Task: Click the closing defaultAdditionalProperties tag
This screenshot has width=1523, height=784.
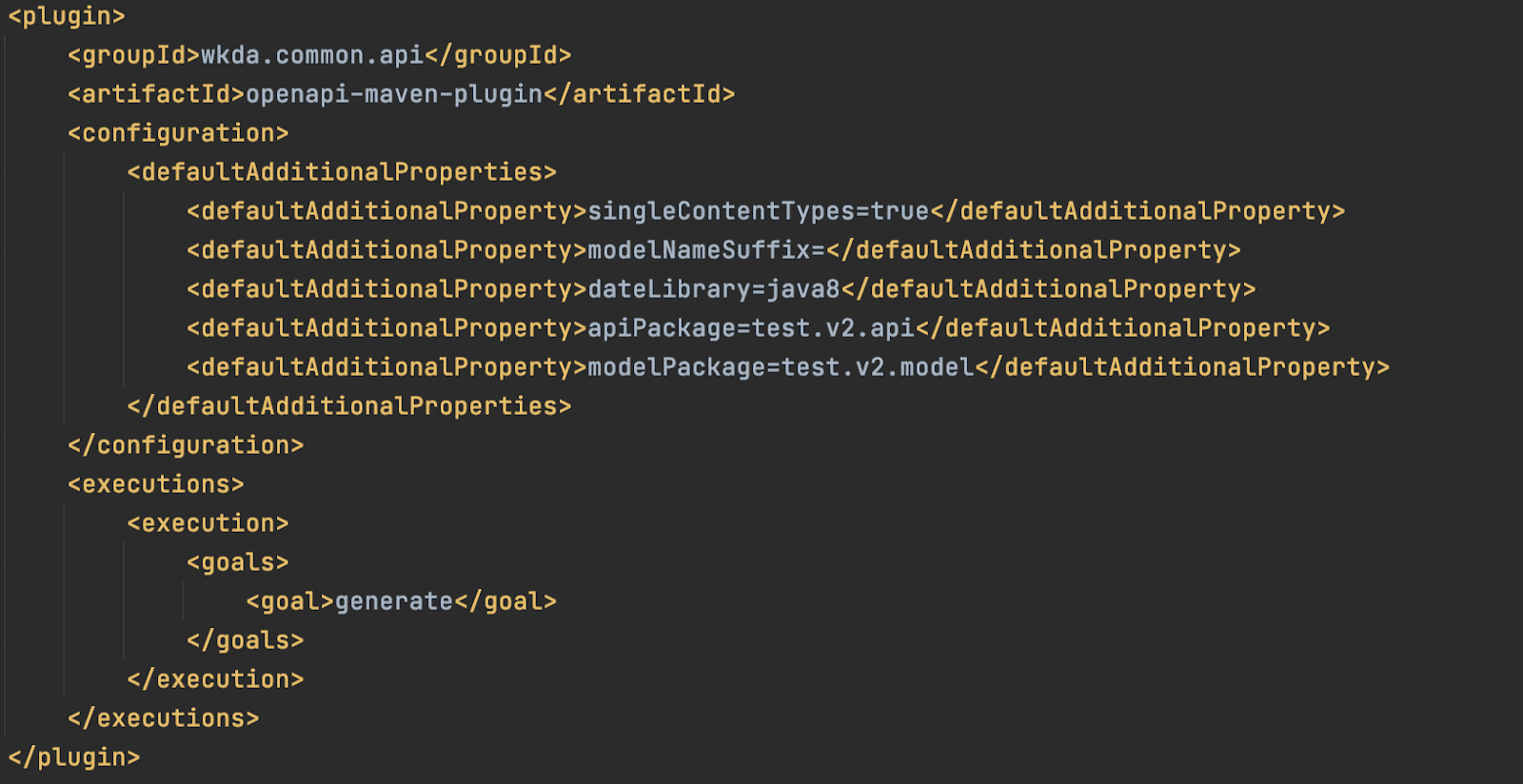Action: point(349,406)
